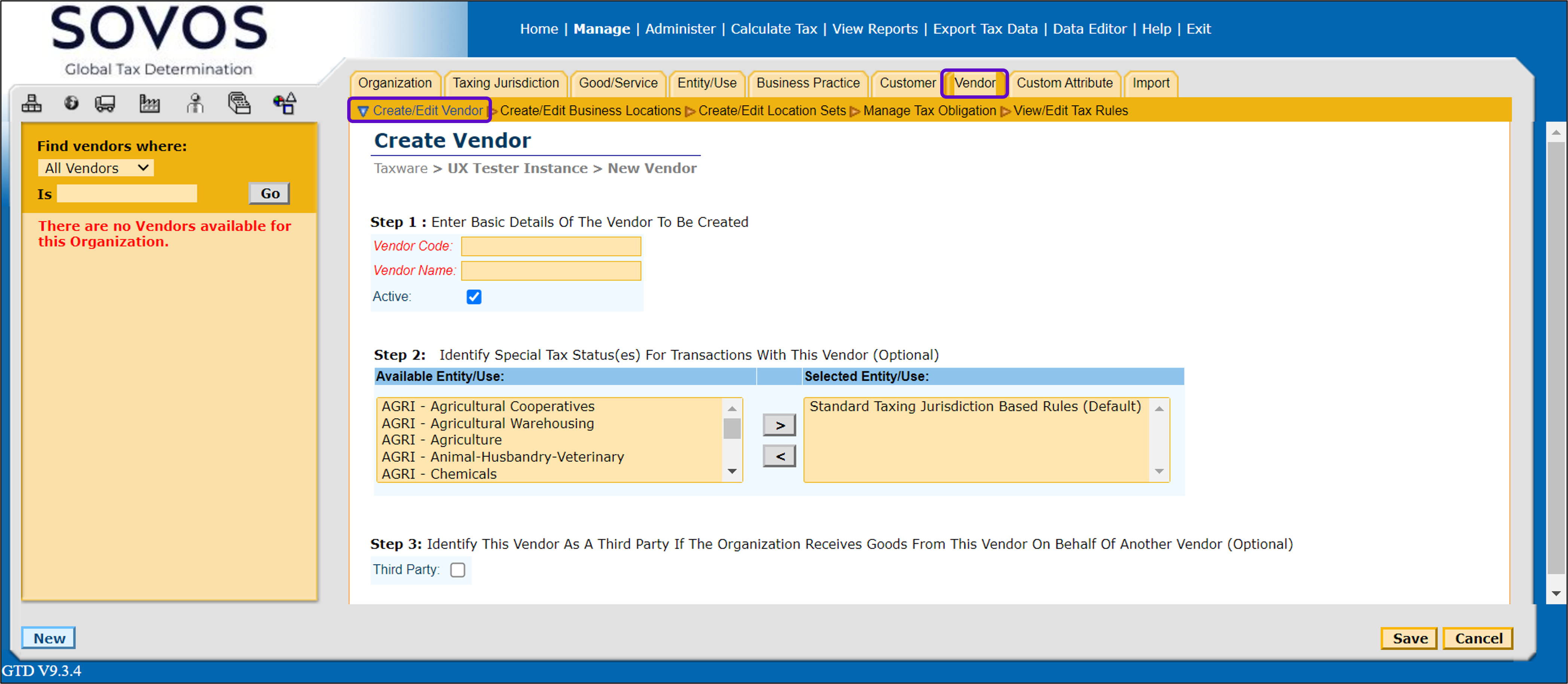Uncheck the Active checkbox
The image size is (1568, 684).
pos(474,297)
